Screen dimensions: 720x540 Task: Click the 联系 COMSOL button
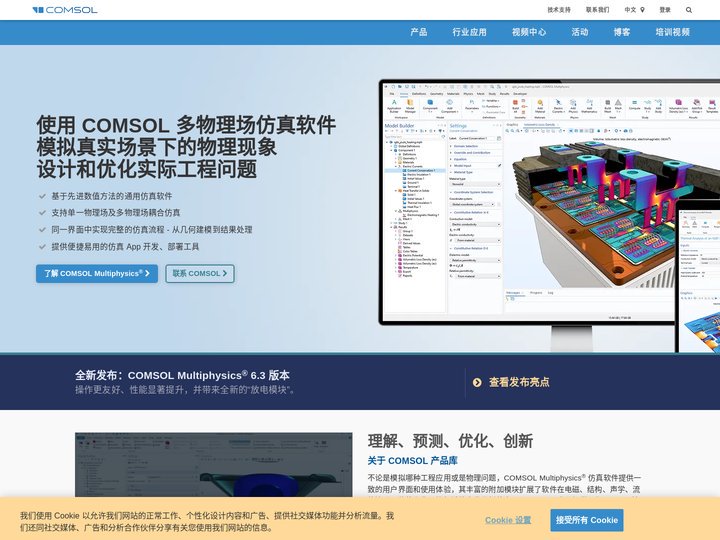(x=200, y=274)
